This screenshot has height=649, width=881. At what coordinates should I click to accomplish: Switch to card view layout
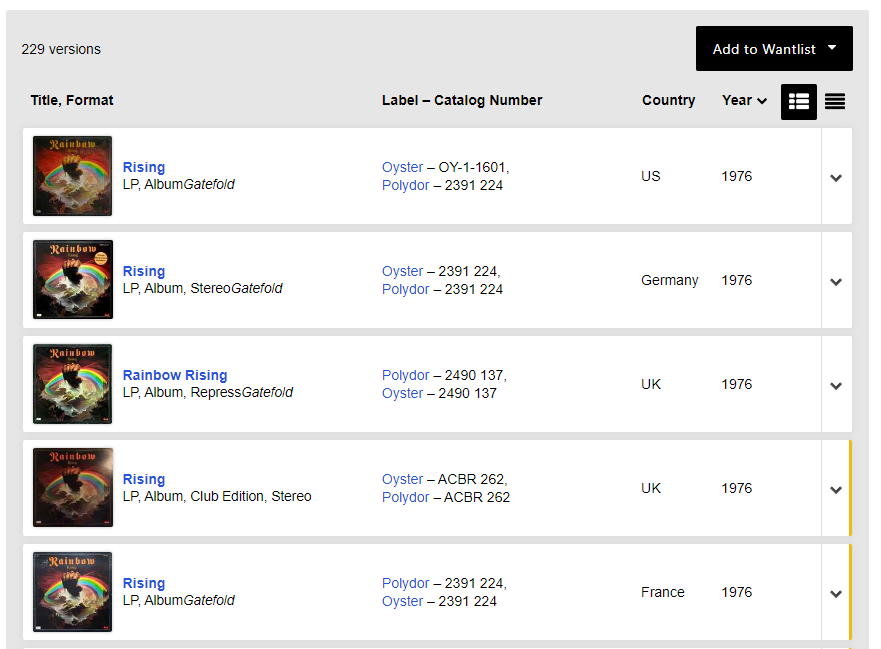click(798, 101)
